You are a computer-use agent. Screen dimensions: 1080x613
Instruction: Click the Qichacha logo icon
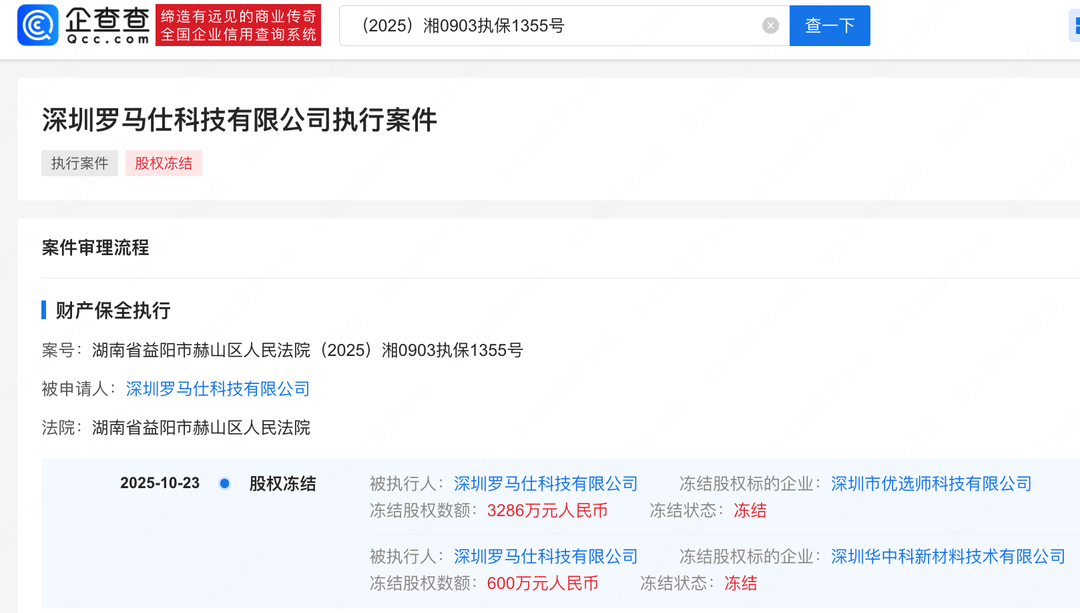tap(36, 26)
